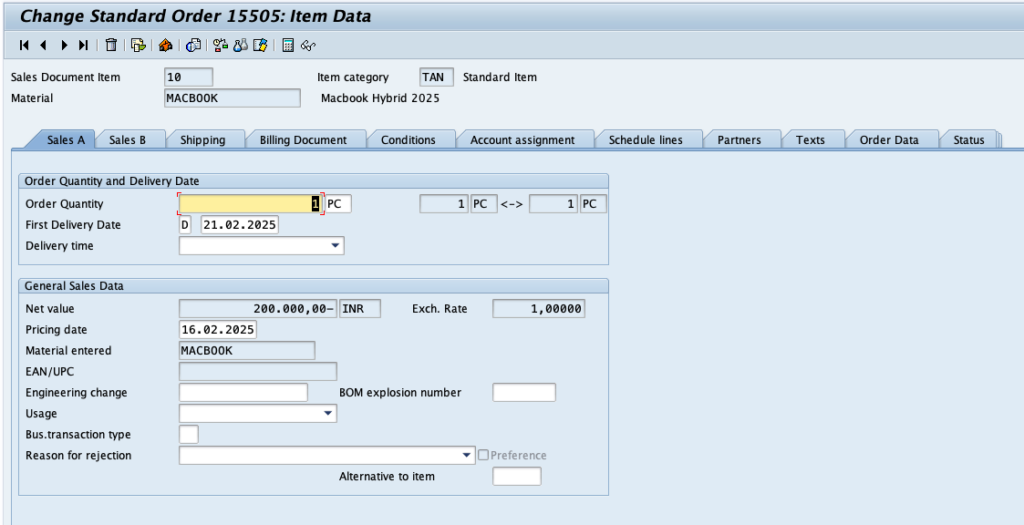Click the First Delivery Date field 21.02.2025
This screenshot has height=525, width=1024.
coord(240,225)
